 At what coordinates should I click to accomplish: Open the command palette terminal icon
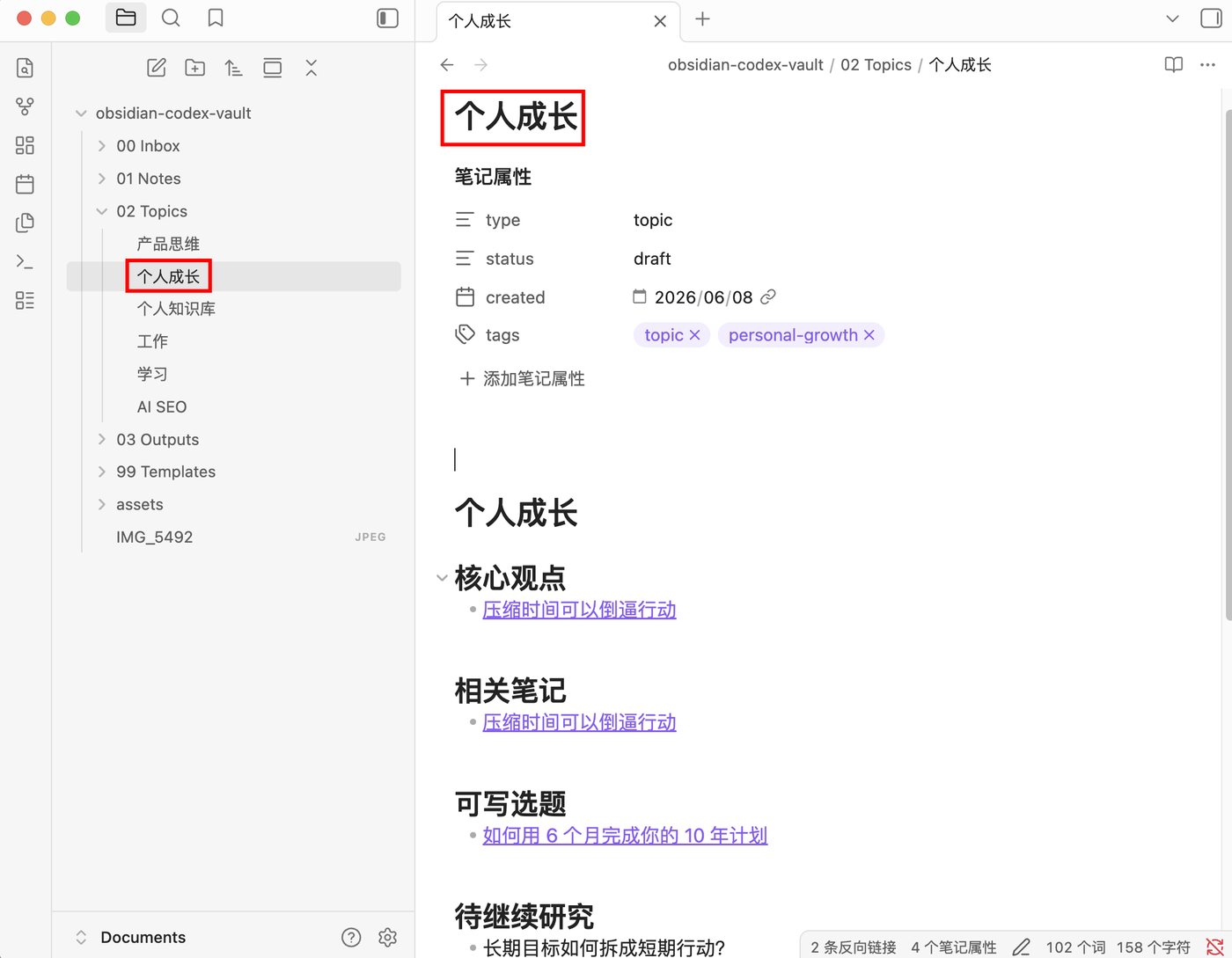[x=25, y=261]
